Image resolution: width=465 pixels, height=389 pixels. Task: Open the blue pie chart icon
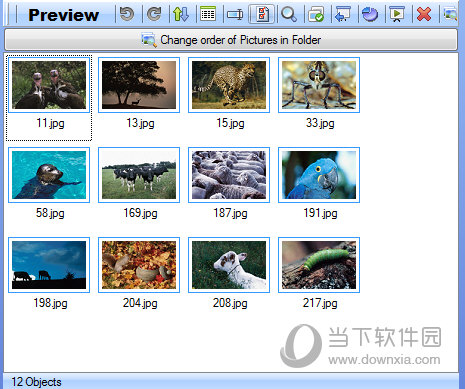click(x=370, y=15)
